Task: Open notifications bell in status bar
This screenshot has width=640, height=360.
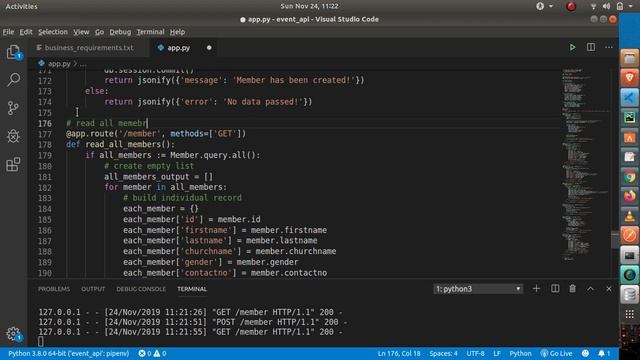Action: point(604,353)
